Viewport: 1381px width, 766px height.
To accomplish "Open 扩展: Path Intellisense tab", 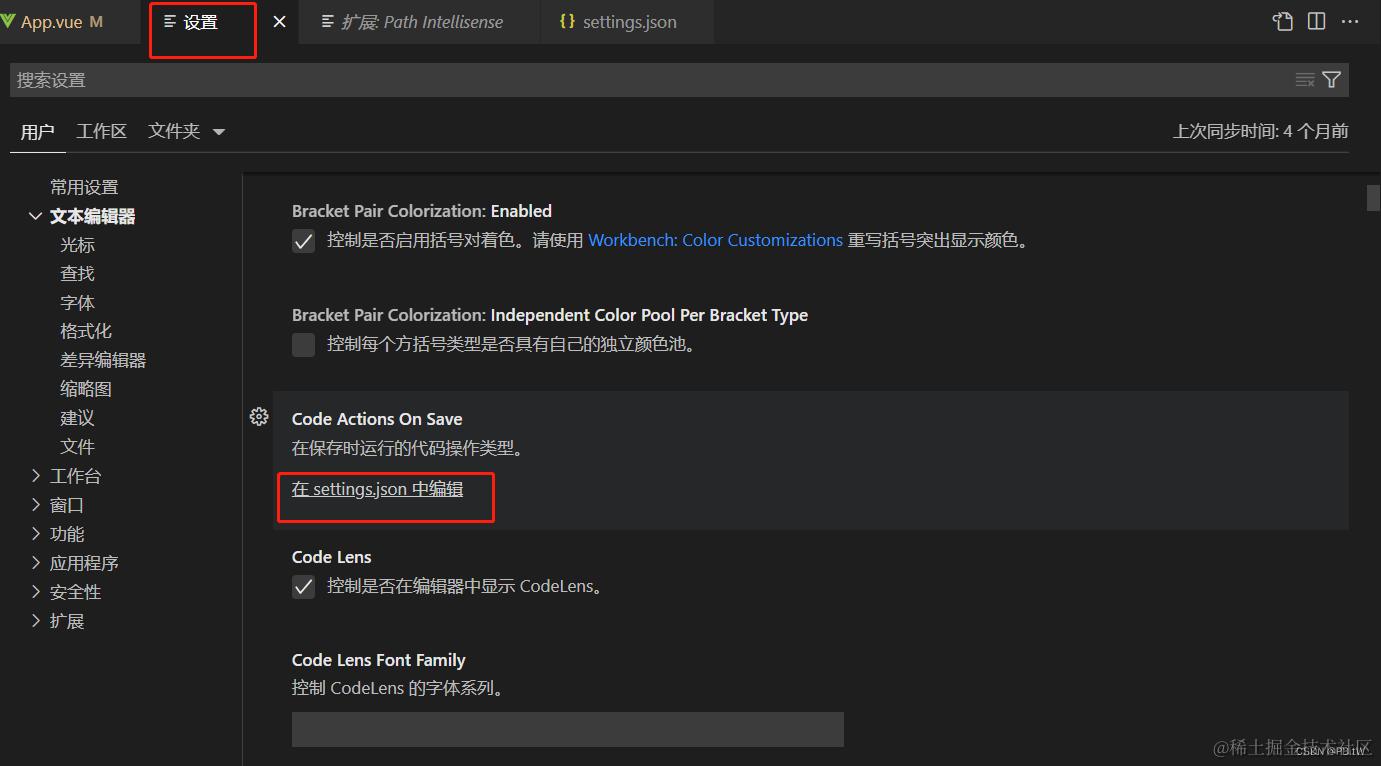I will (421, 21).
